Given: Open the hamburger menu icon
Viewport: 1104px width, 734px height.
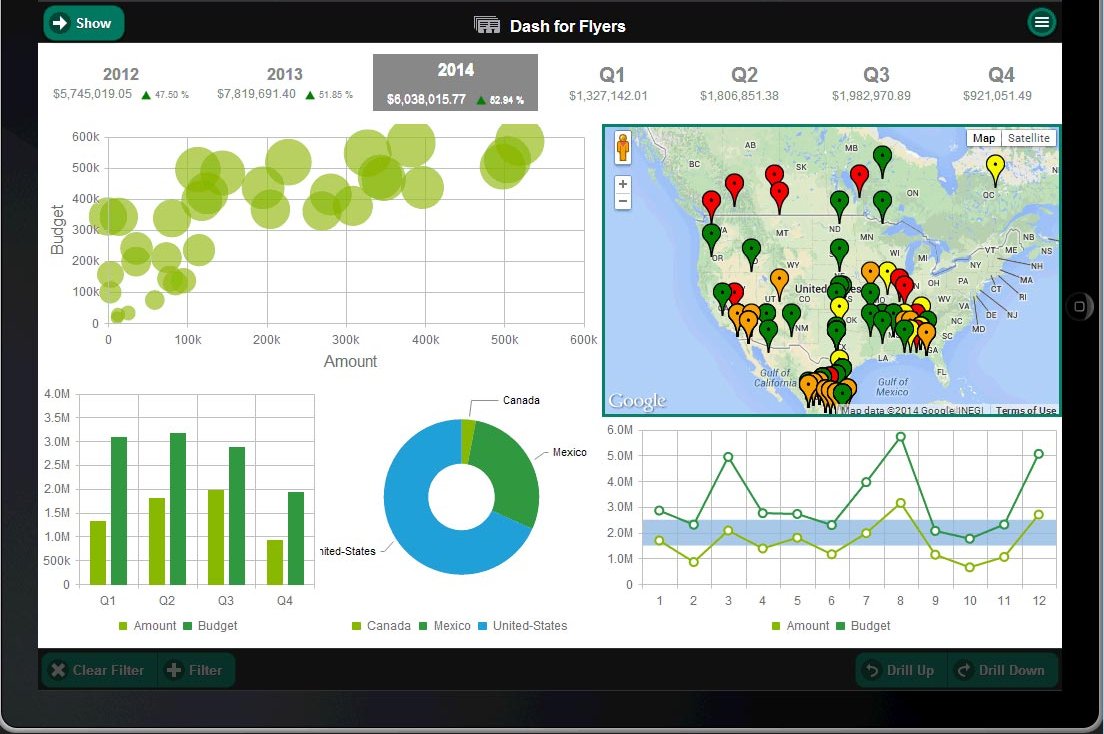Looking at the screenshot, I should 1041,22.
